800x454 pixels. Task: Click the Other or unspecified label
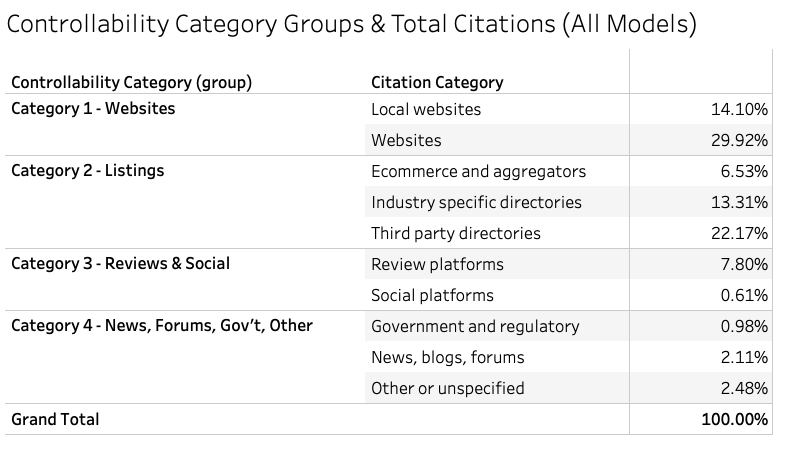pos(448,388)
